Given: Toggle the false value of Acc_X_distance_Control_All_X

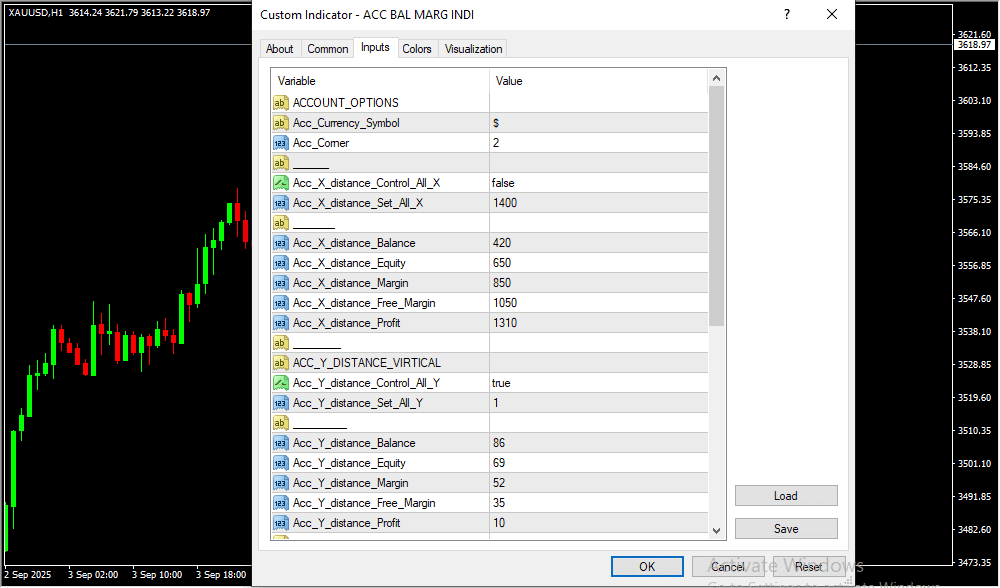Looking at the screenshot, I should (598, 183).
